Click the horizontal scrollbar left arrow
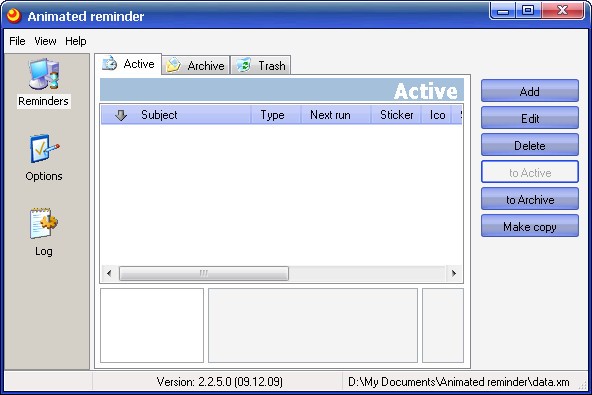The image size is (592, 395). click(109, 273)
